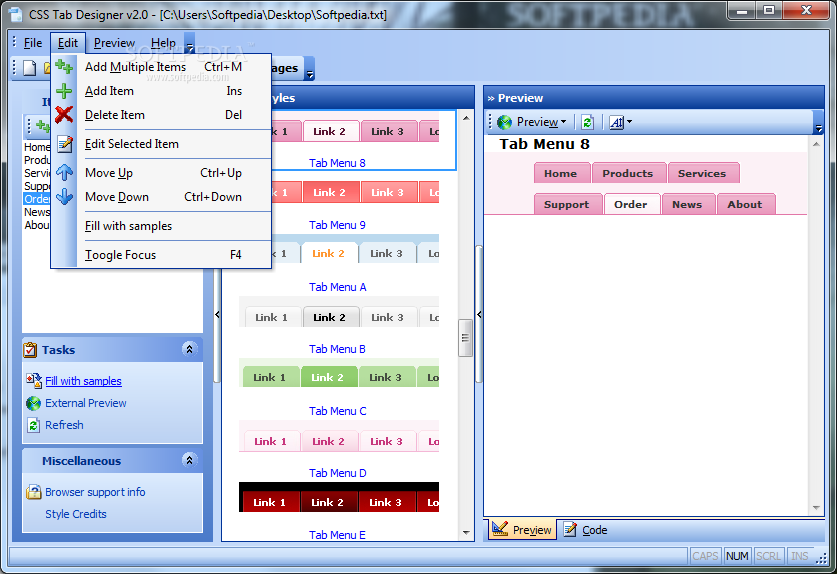The height and width of the screenshot is (574, 837).
Task: Open the Preview menu
Action: (114, 43)
